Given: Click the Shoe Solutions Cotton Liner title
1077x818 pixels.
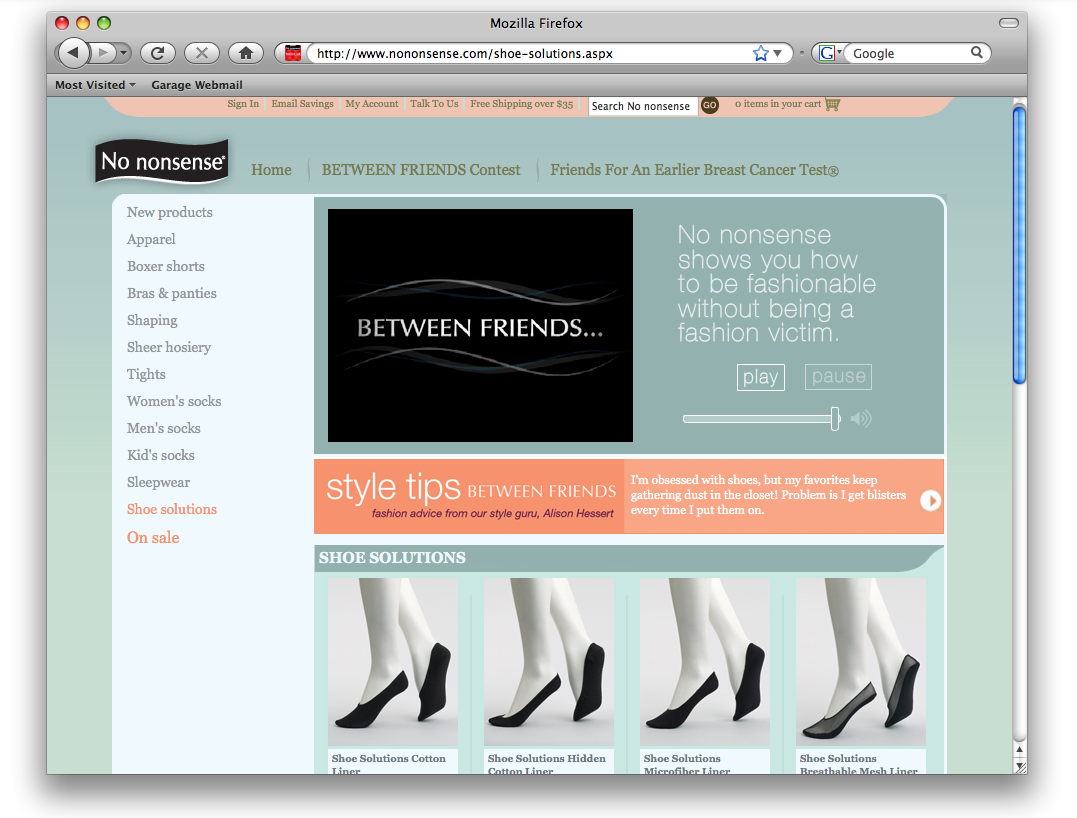Looking at the screenshot, I should [389, 764].
